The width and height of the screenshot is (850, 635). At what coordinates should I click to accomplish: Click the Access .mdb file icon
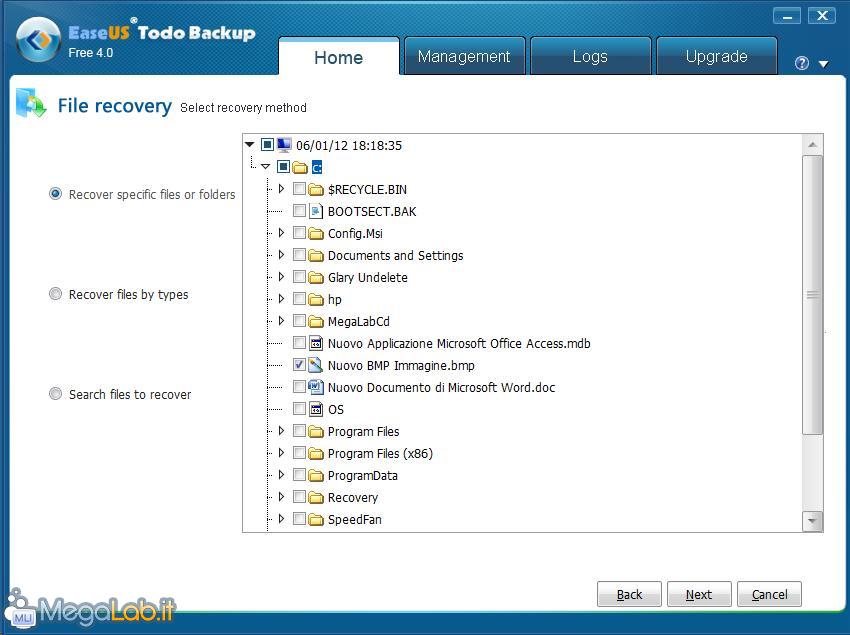pos(315,343)
